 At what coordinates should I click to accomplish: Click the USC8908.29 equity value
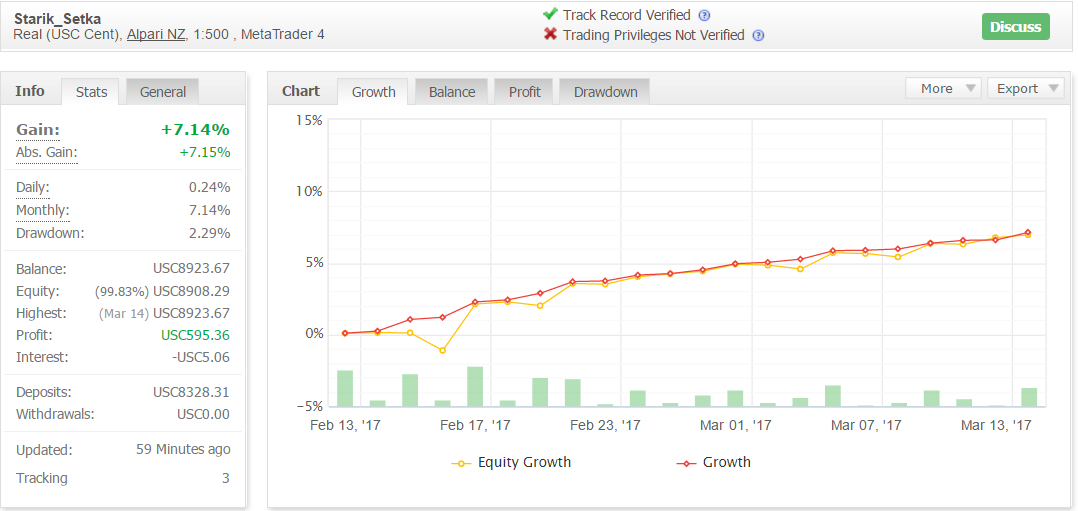[191, 291]
